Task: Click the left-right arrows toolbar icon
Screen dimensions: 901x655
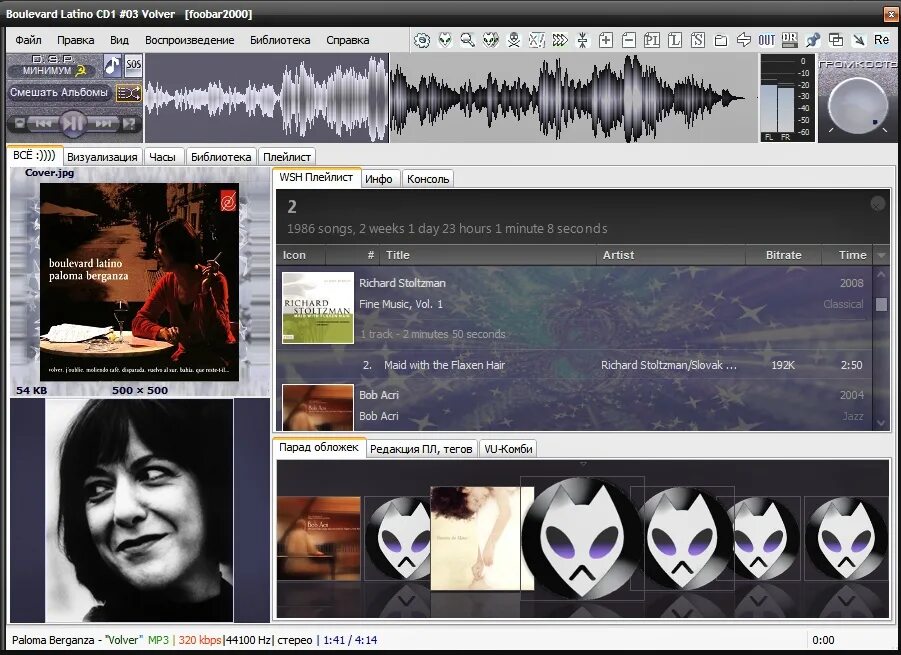Action: (744, 40)
